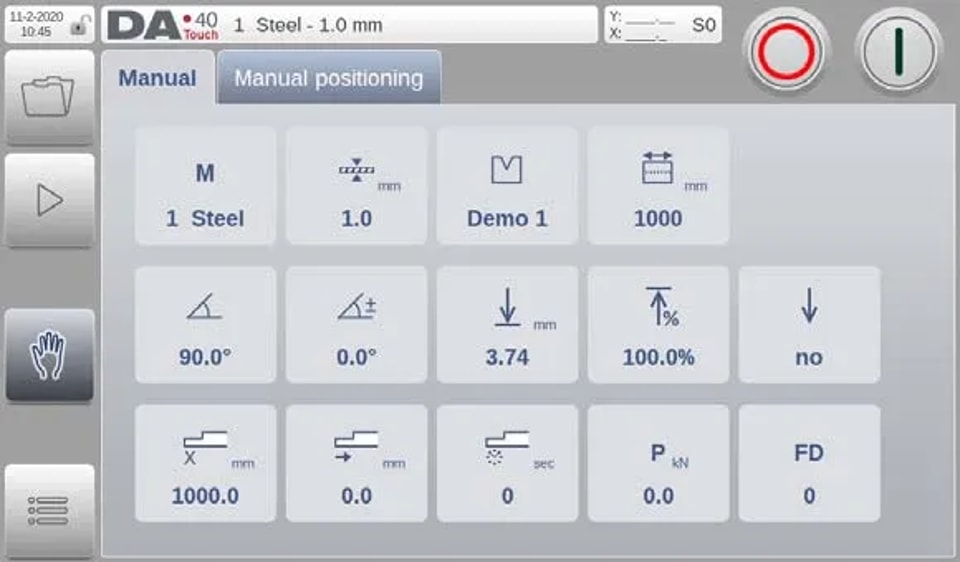Edit the sheet thickness 1.0 mm tile
The height and width of the screenshot is (562, 960).
[356, 185]
